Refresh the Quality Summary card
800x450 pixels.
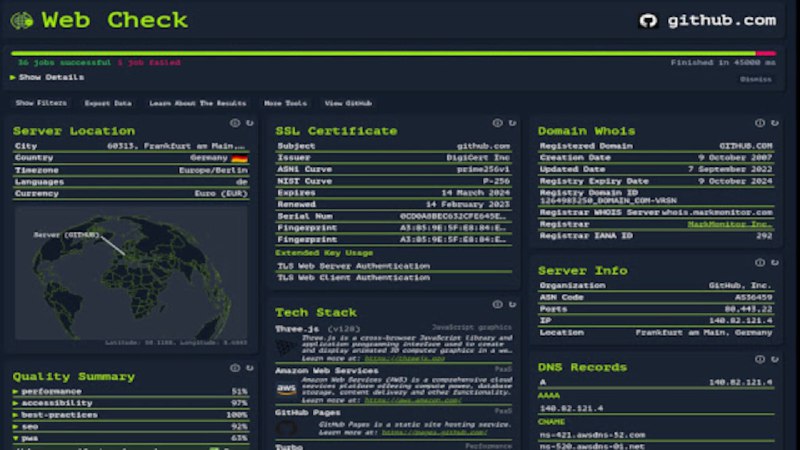(x=250, y=368)
